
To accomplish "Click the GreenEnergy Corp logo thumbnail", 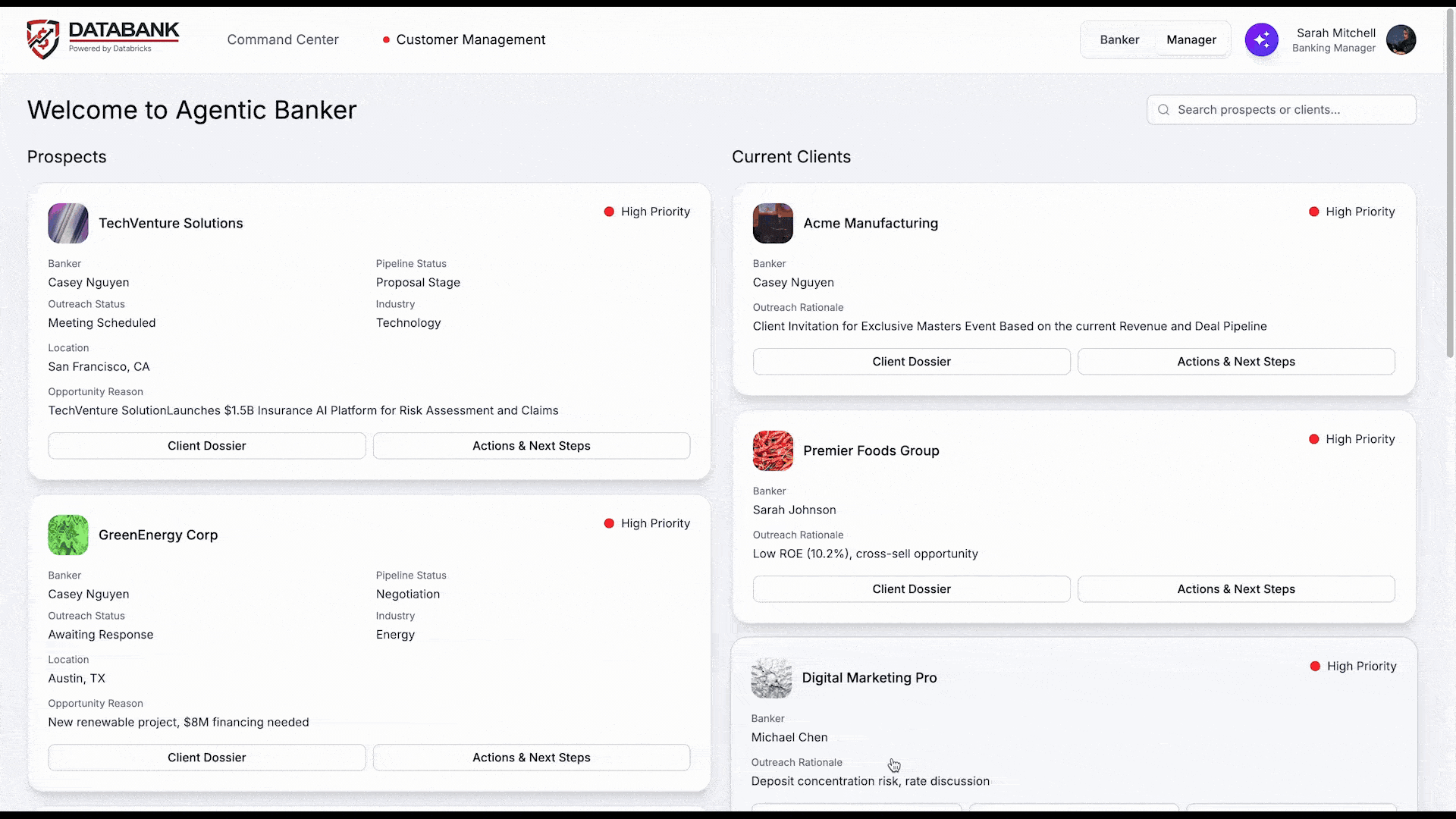I will click(x=68, y=535).
